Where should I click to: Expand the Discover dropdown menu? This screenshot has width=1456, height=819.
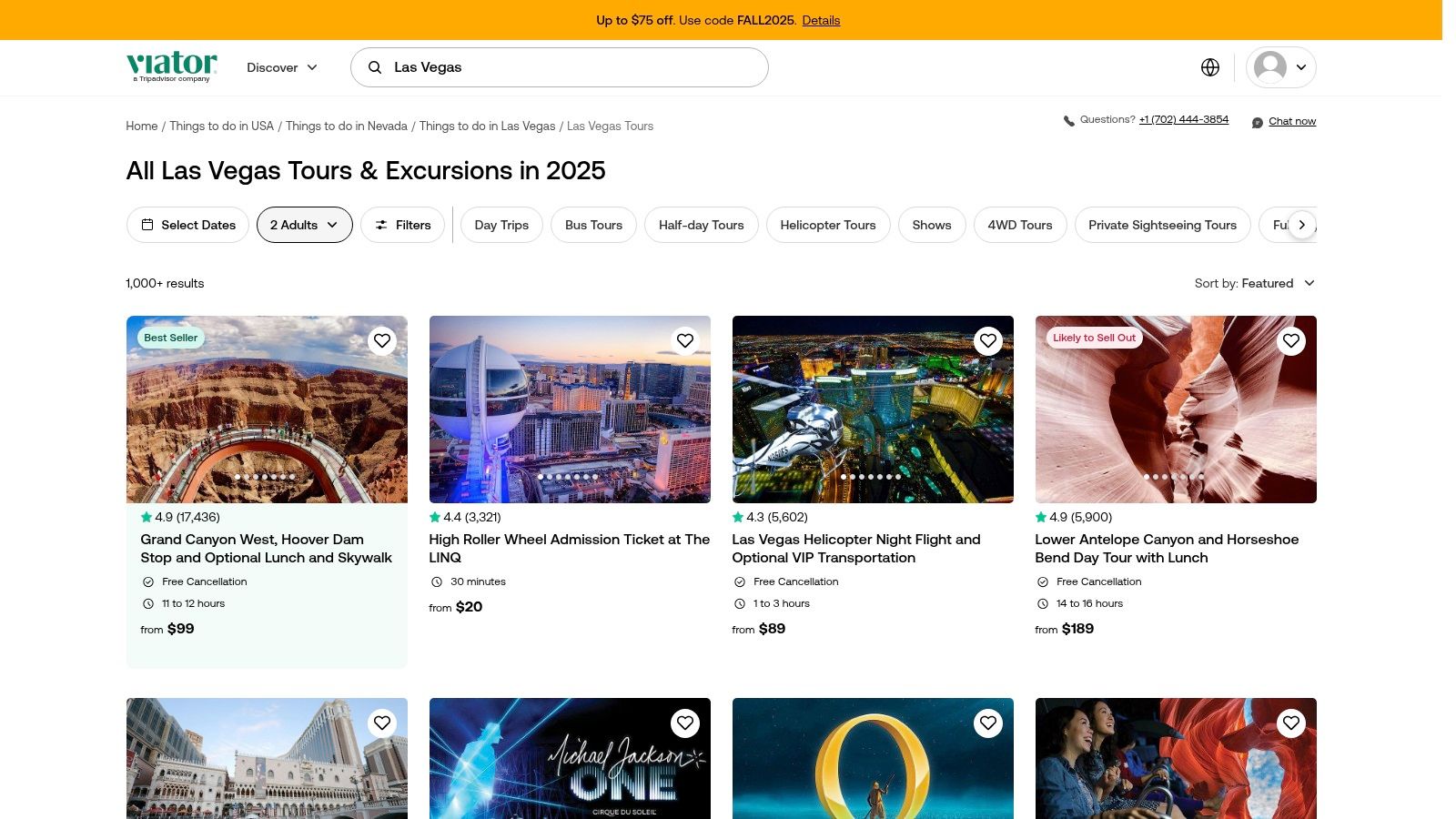click(282, 67)
